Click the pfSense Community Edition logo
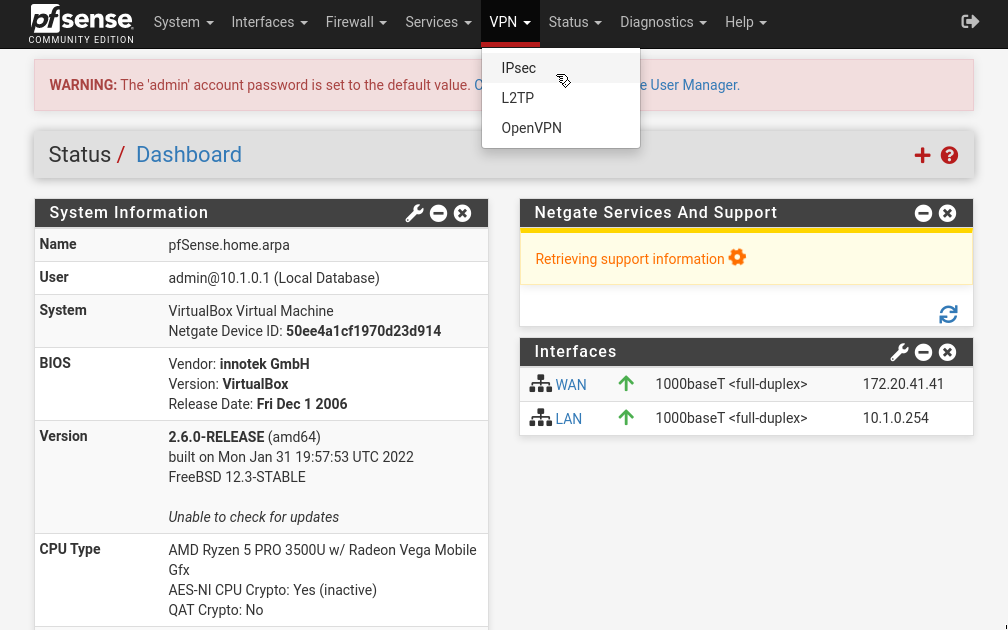 coord(80,24)
